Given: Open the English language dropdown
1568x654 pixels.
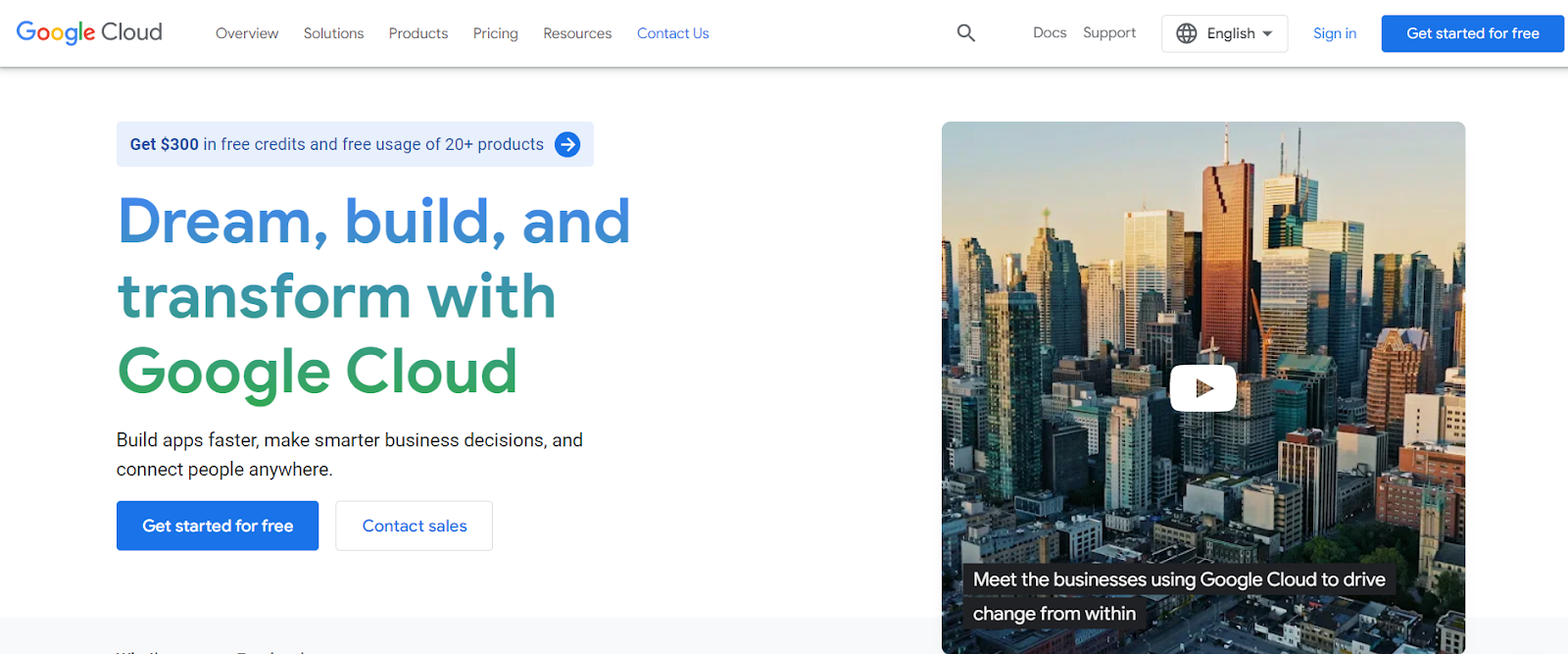Looking at the screenshot, I should click(1225, 33).
